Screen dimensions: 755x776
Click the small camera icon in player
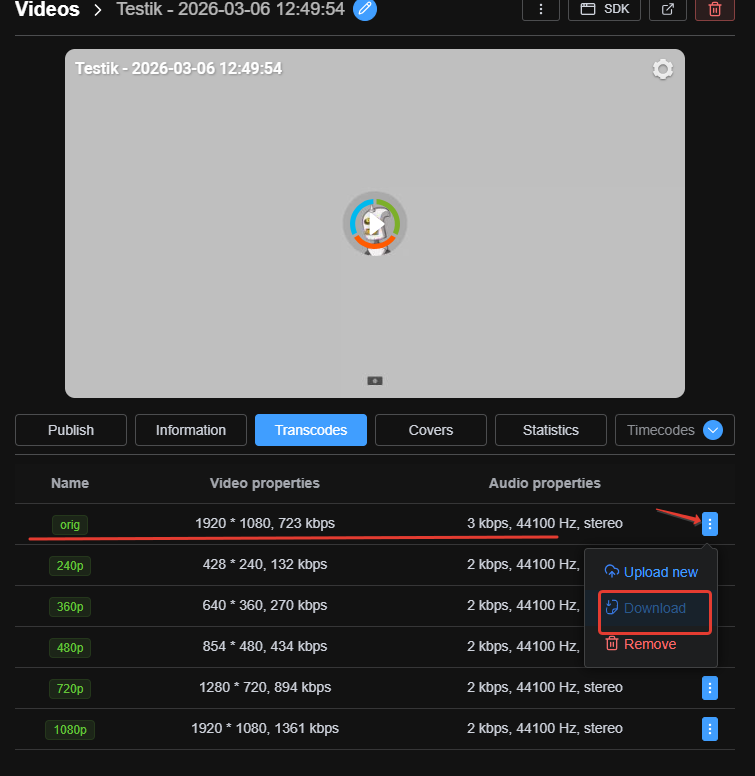[x=375, y=381]
